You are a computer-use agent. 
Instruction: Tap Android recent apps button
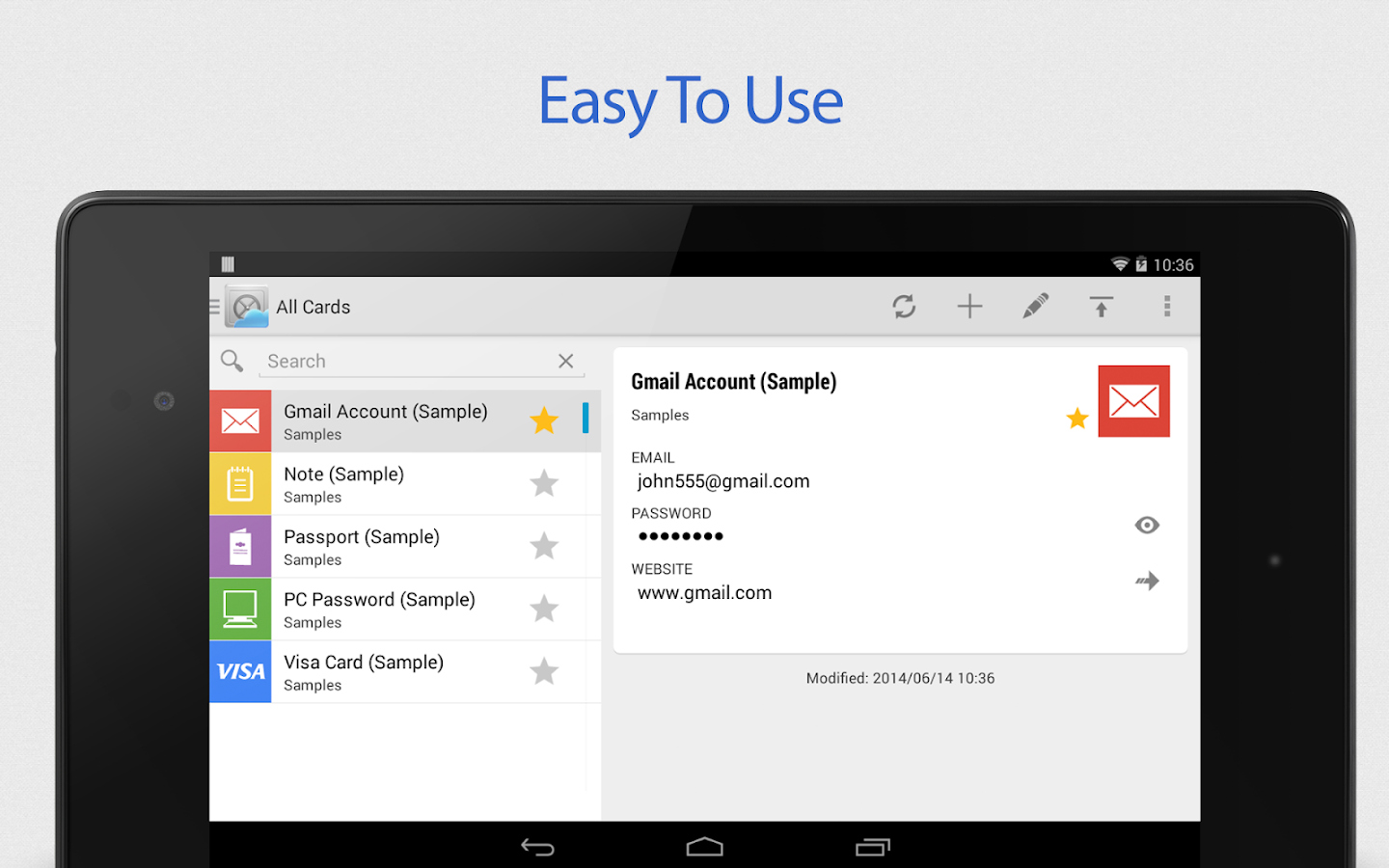pyautogui.click(x=873, y=847)
